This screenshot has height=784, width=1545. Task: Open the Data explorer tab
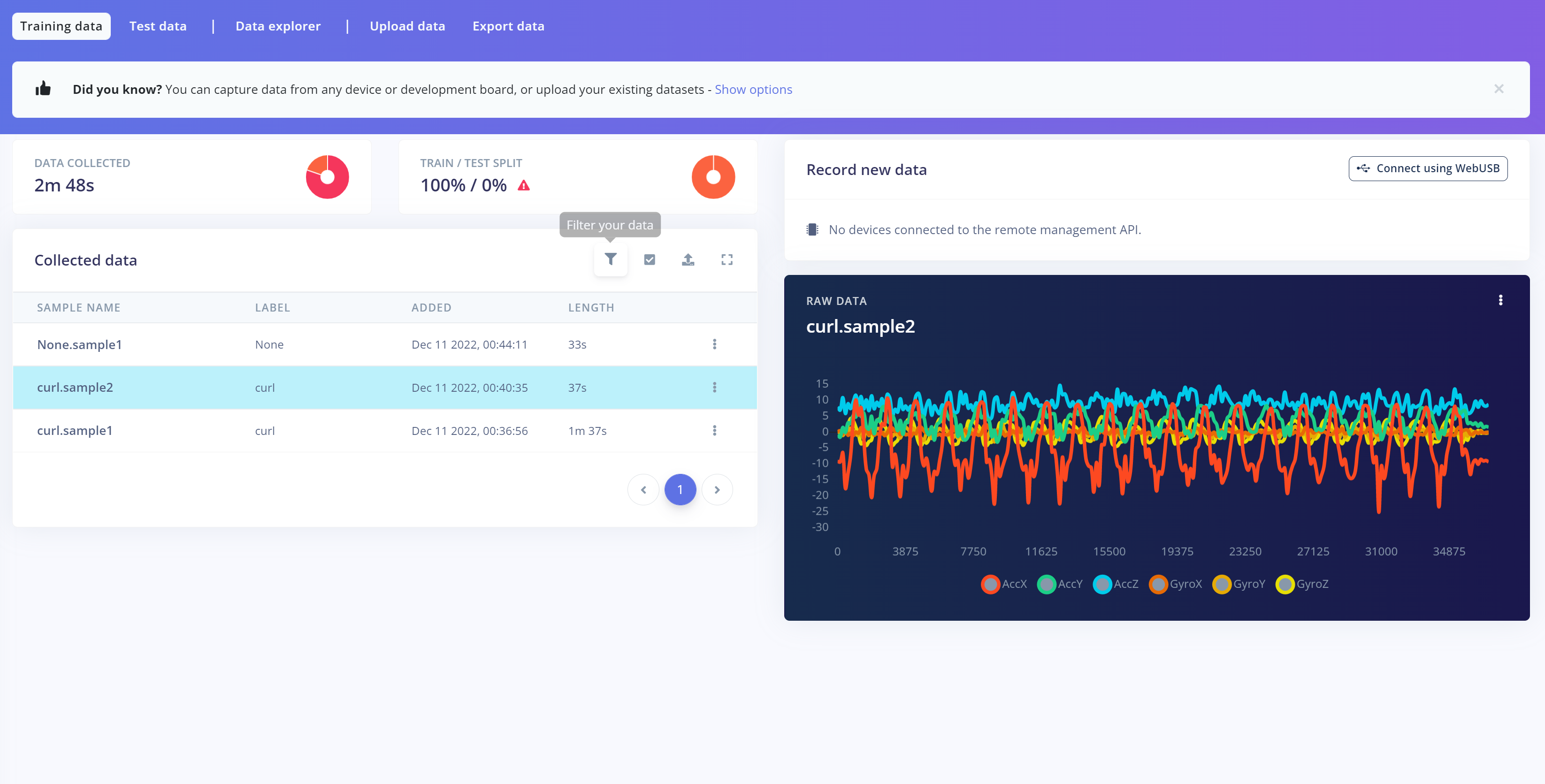tap(278, 26)
